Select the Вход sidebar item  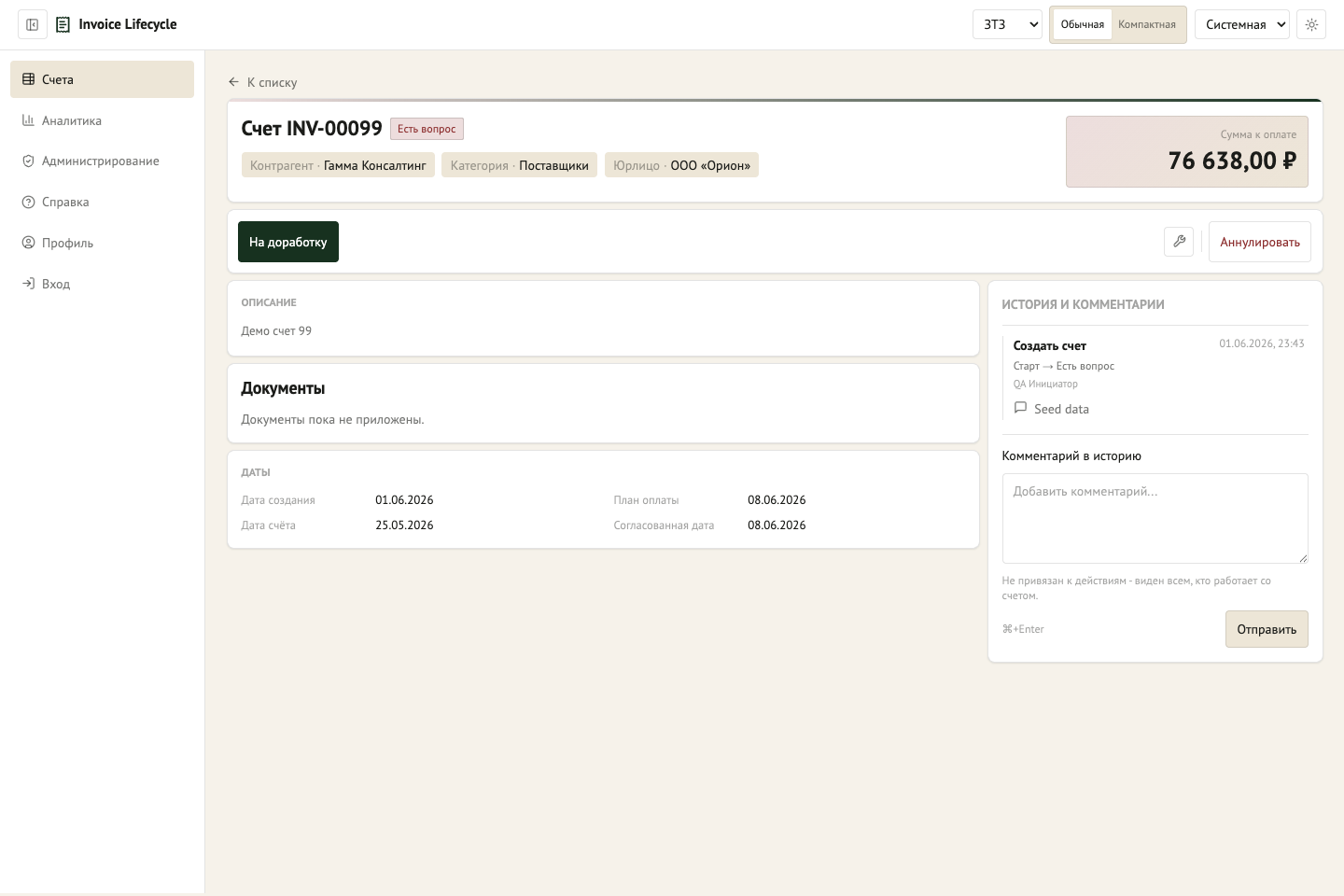click(x=102, y=284)
